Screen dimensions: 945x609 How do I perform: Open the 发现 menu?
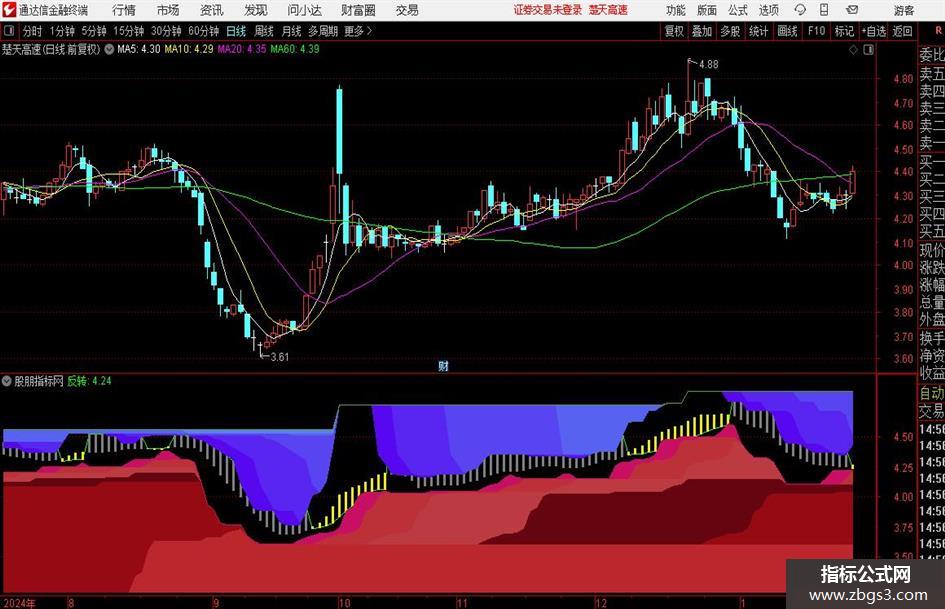click(x=256, y=10)
